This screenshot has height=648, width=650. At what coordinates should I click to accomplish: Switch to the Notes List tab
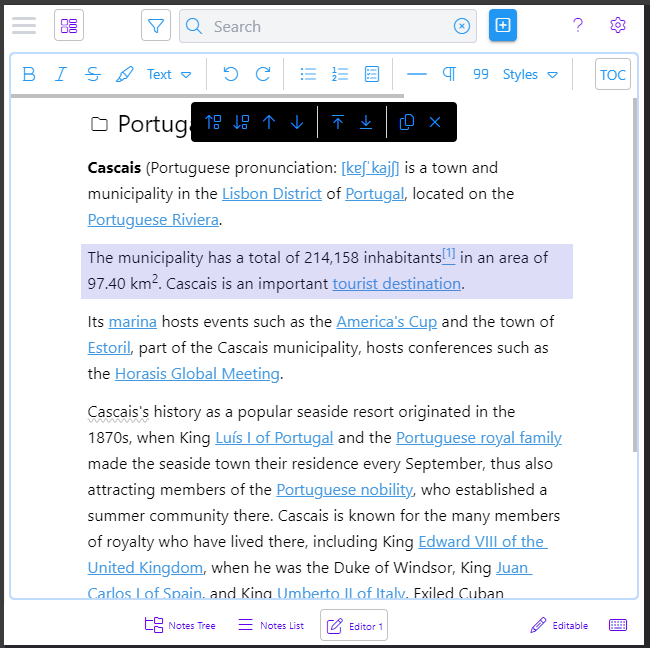coord(271,625)
